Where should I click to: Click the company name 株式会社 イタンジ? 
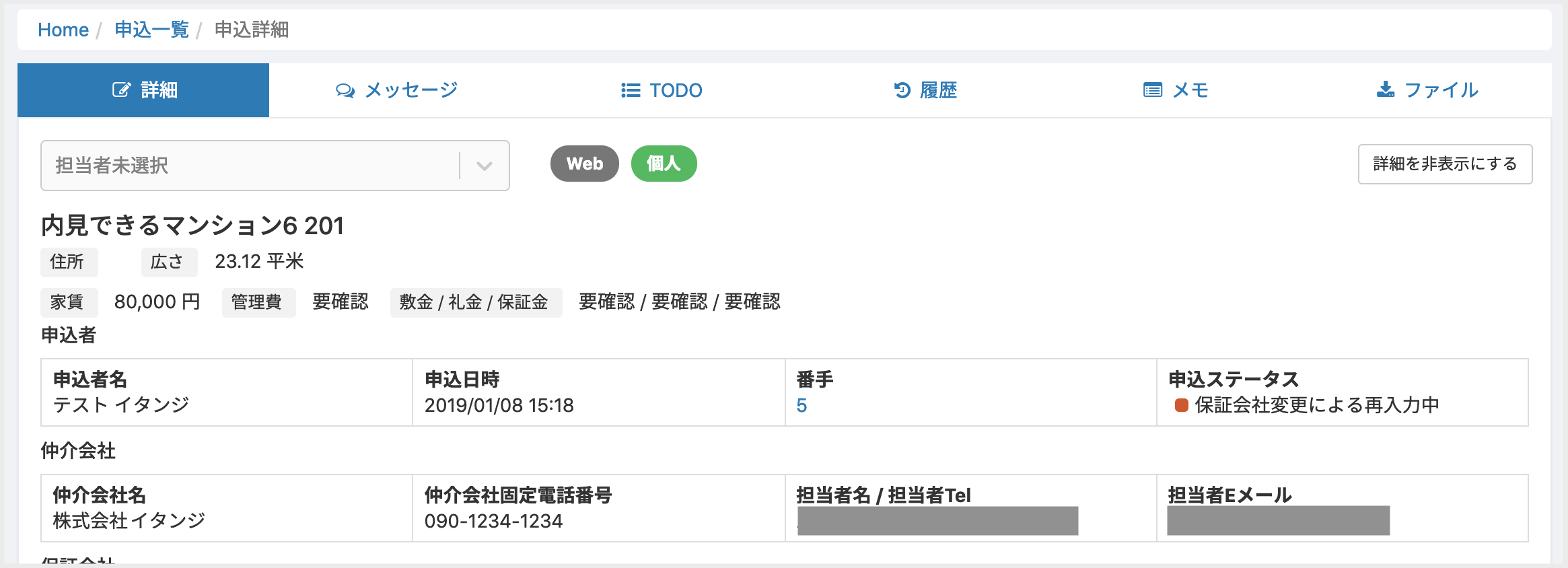129,521
